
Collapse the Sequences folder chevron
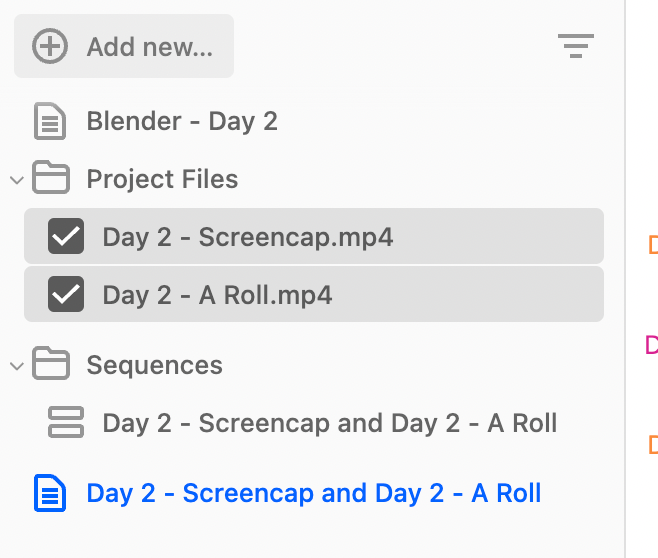17,366
